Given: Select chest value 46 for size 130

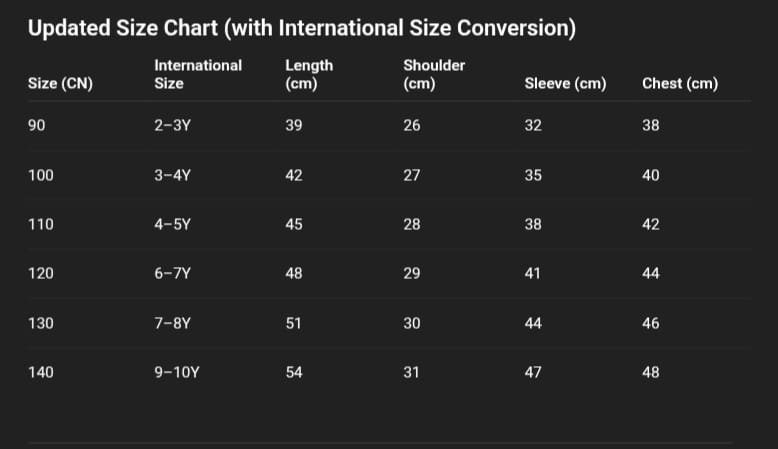Looking at the screenshot, I should point(650,323).
